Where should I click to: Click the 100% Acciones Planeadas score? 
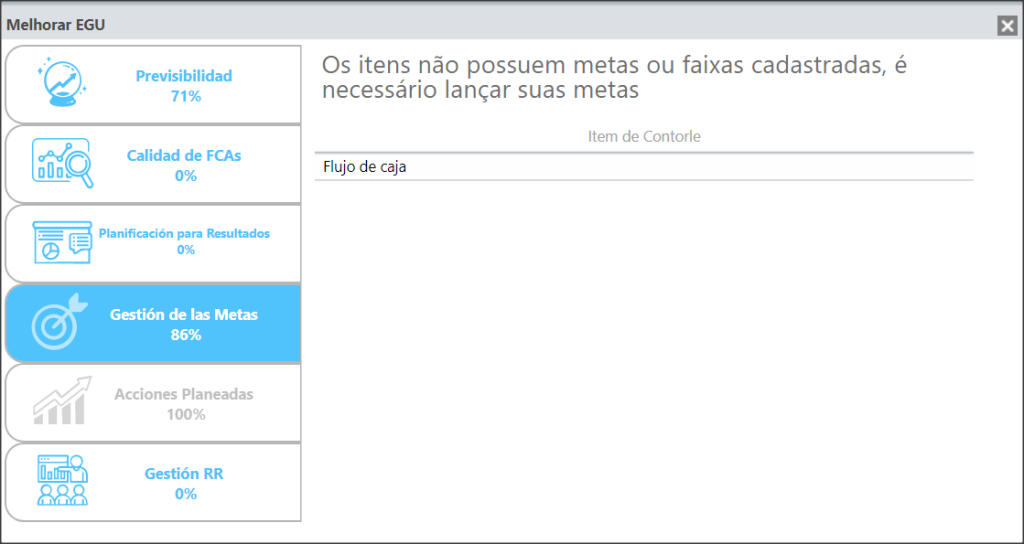pos(185,415)
